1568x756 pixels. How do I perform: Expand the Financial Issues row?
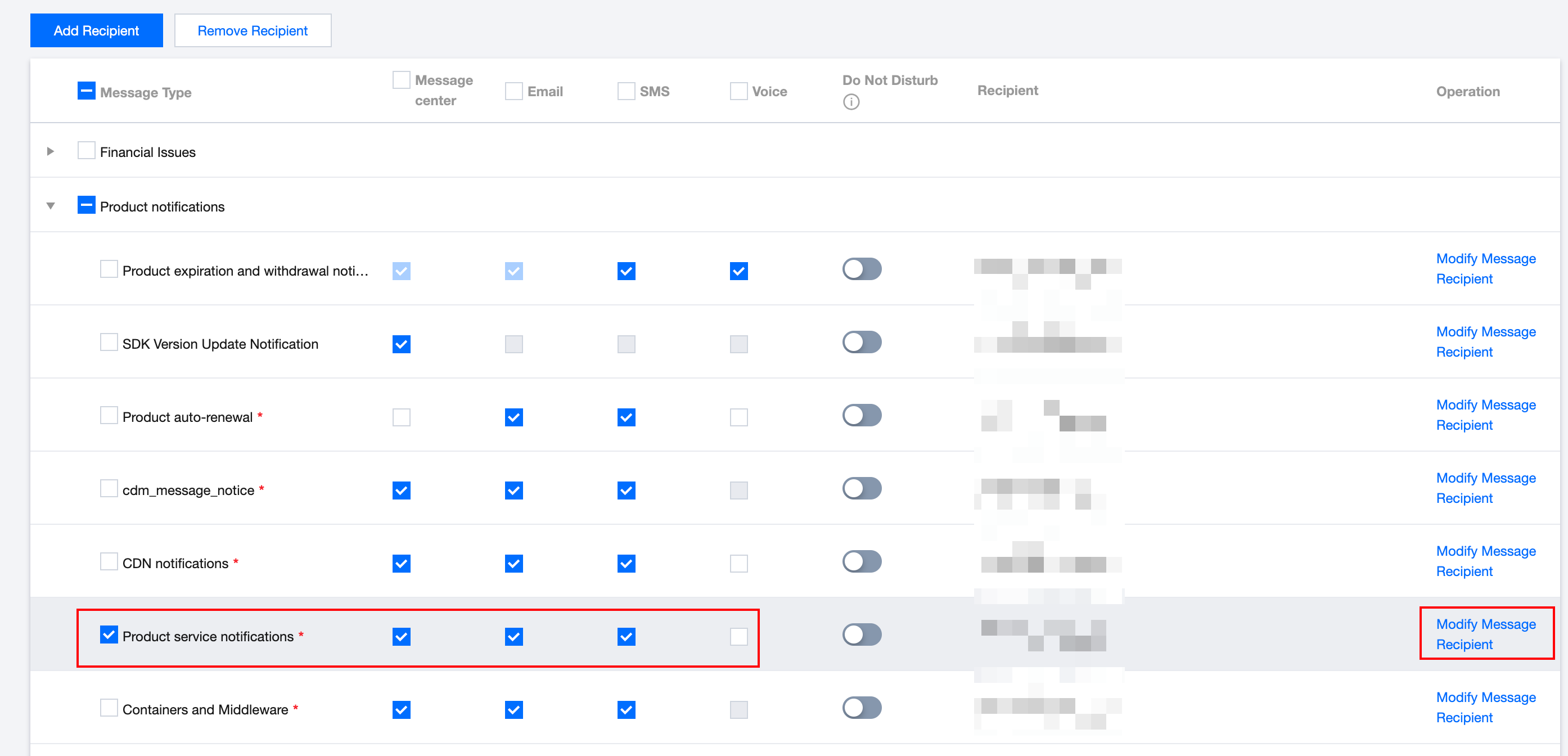click(x=51, y=151)
